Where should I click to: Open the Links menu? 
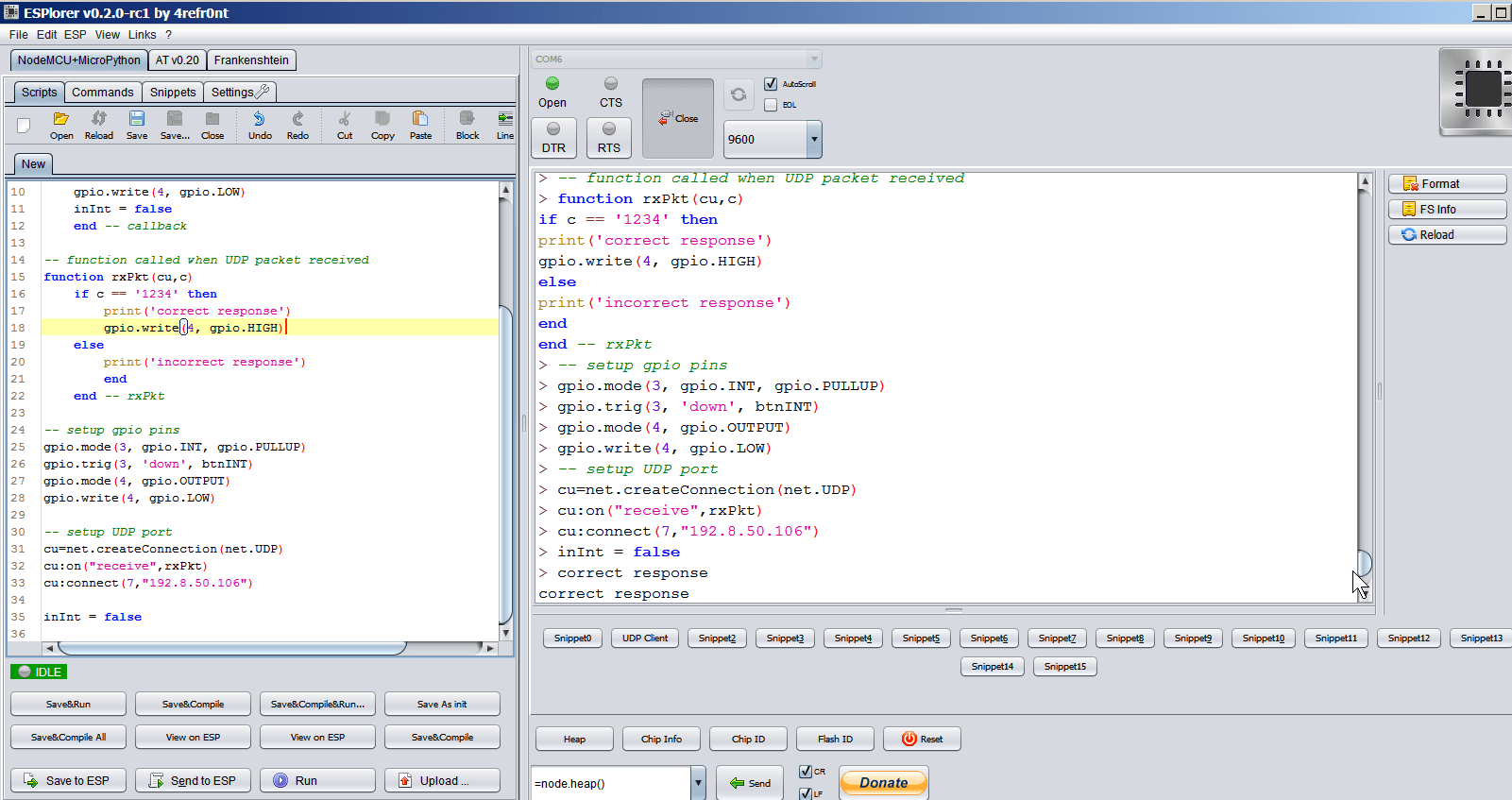143,35
